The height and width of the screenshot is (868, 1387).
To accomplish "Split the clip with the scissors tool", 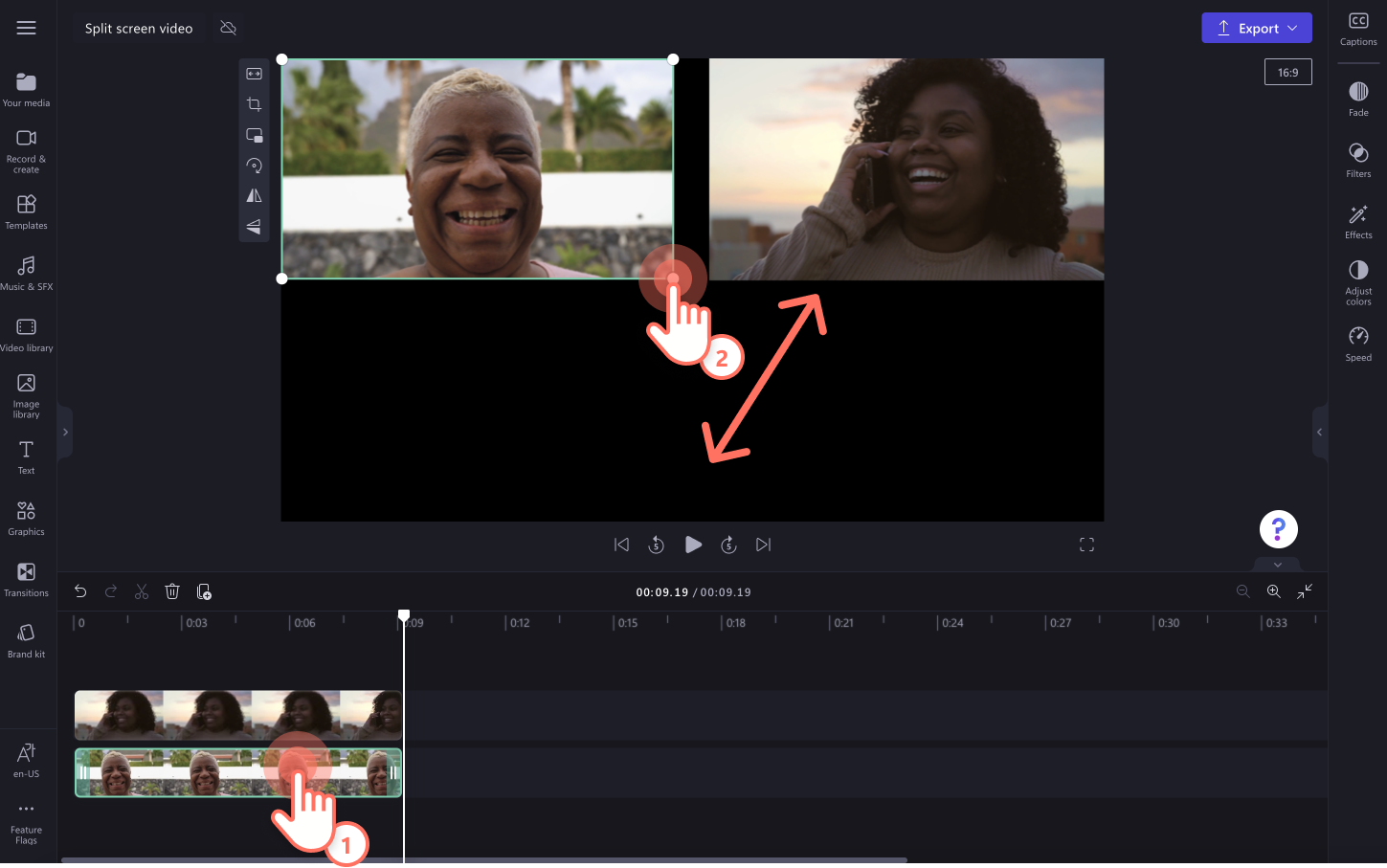I will click(x=142, y=591).
